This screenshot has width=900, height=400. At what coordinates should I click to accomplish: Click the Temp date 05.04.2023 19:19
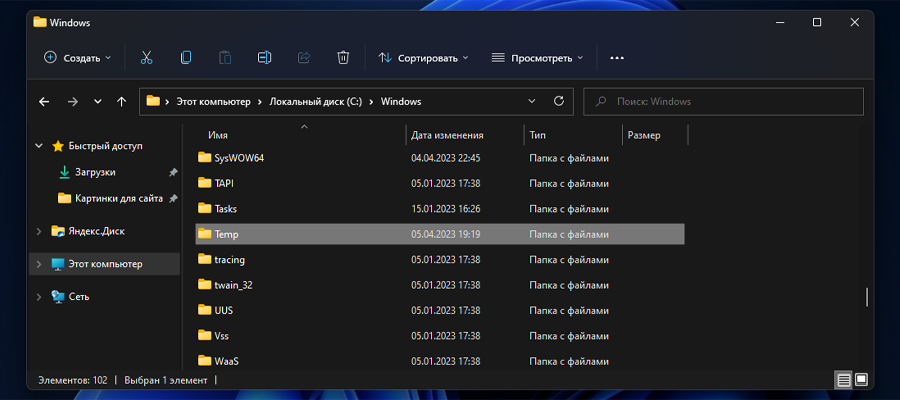(446, 234)
